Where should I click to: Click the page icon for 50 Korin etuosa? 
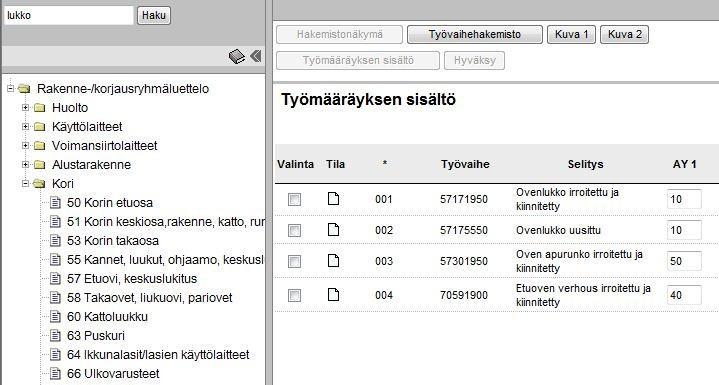tap(55, 203)
